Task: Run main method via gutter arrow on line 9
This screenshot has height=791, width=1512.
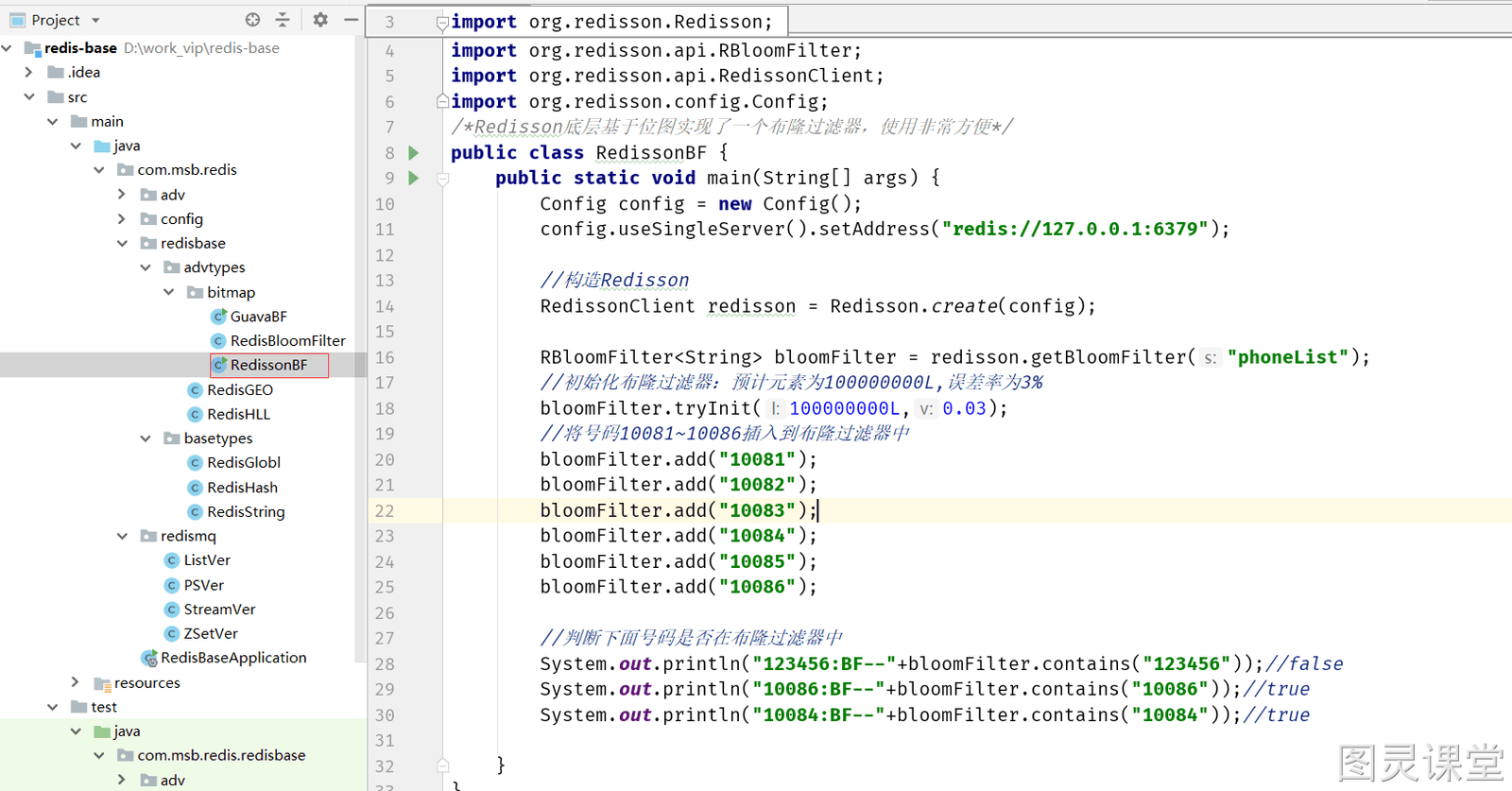Action: pos(413,178)
